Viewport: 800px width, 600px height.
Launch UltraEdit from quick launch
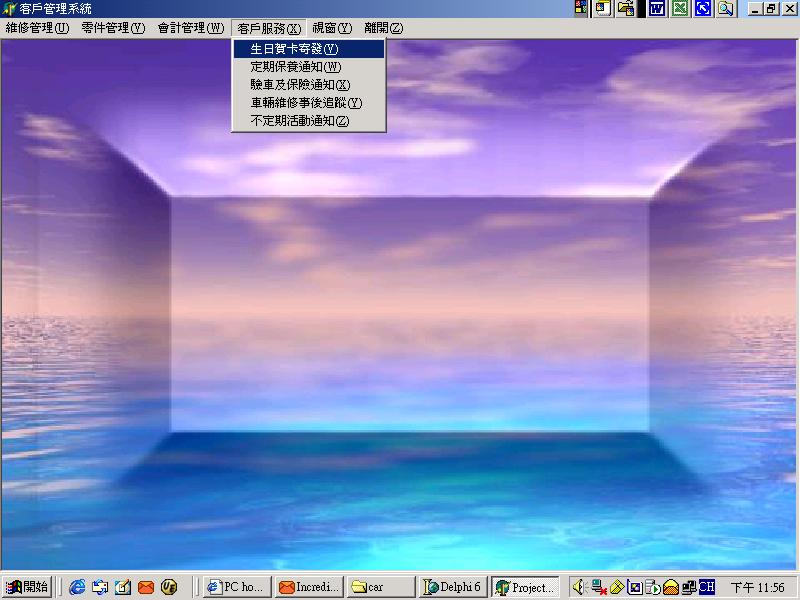click(169, 587)
